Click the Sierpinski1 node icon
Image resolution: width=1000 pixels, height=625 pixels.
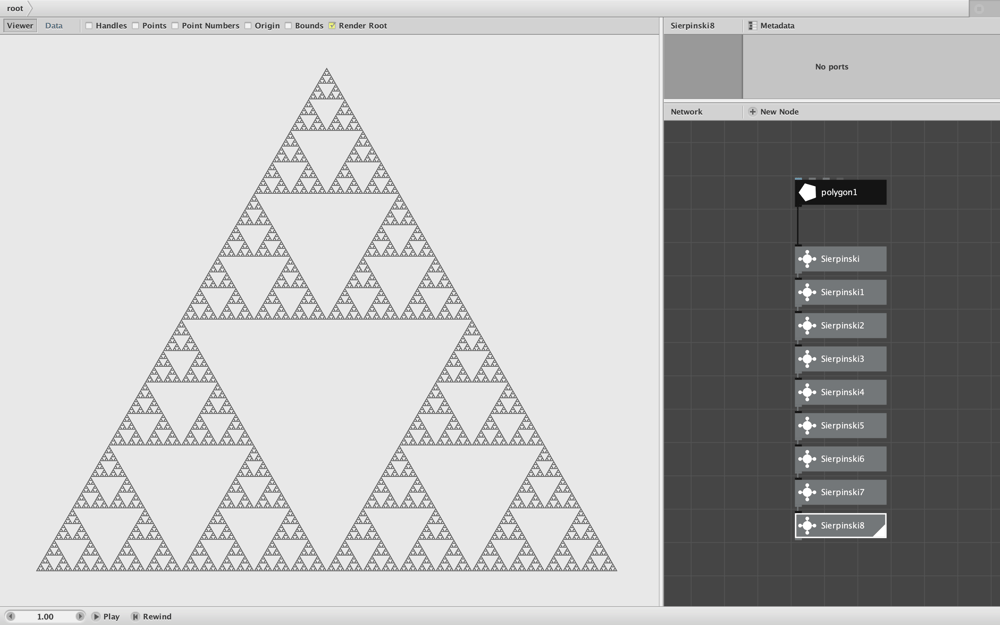807,292
